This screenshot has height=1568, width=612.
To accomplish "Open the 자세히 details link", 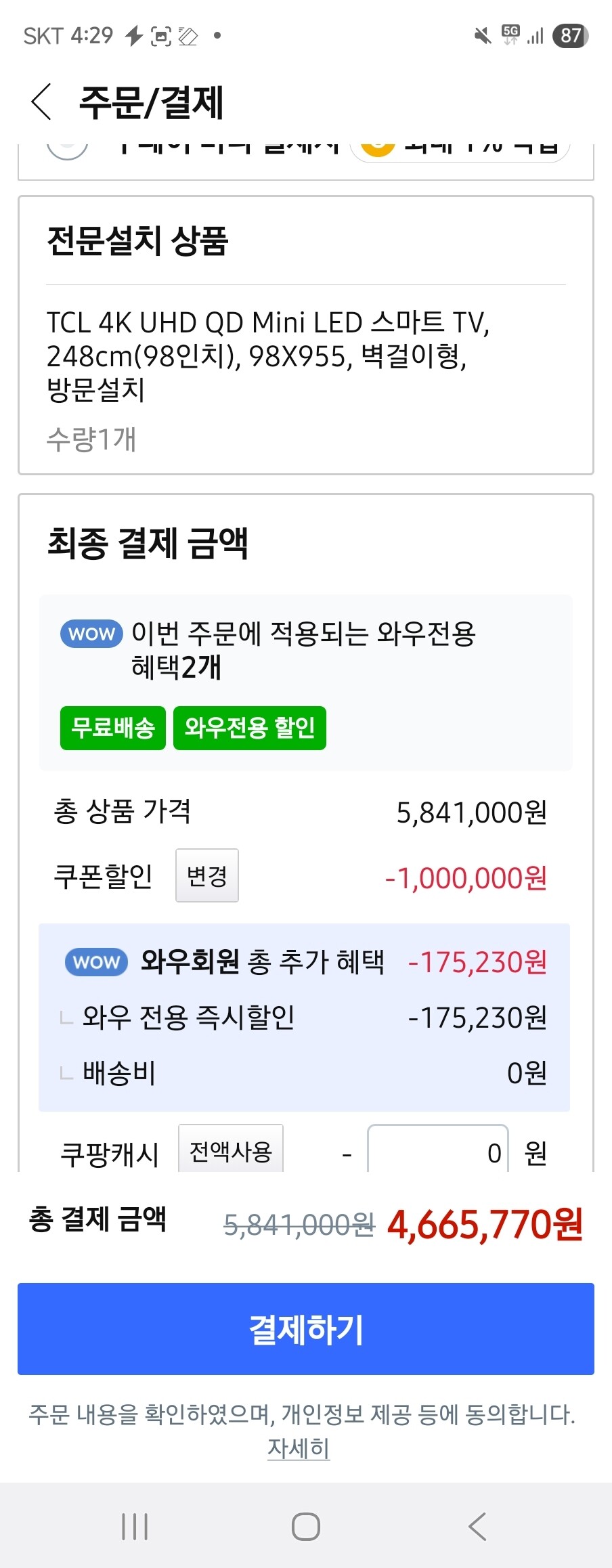I will tap(299, 1448).
